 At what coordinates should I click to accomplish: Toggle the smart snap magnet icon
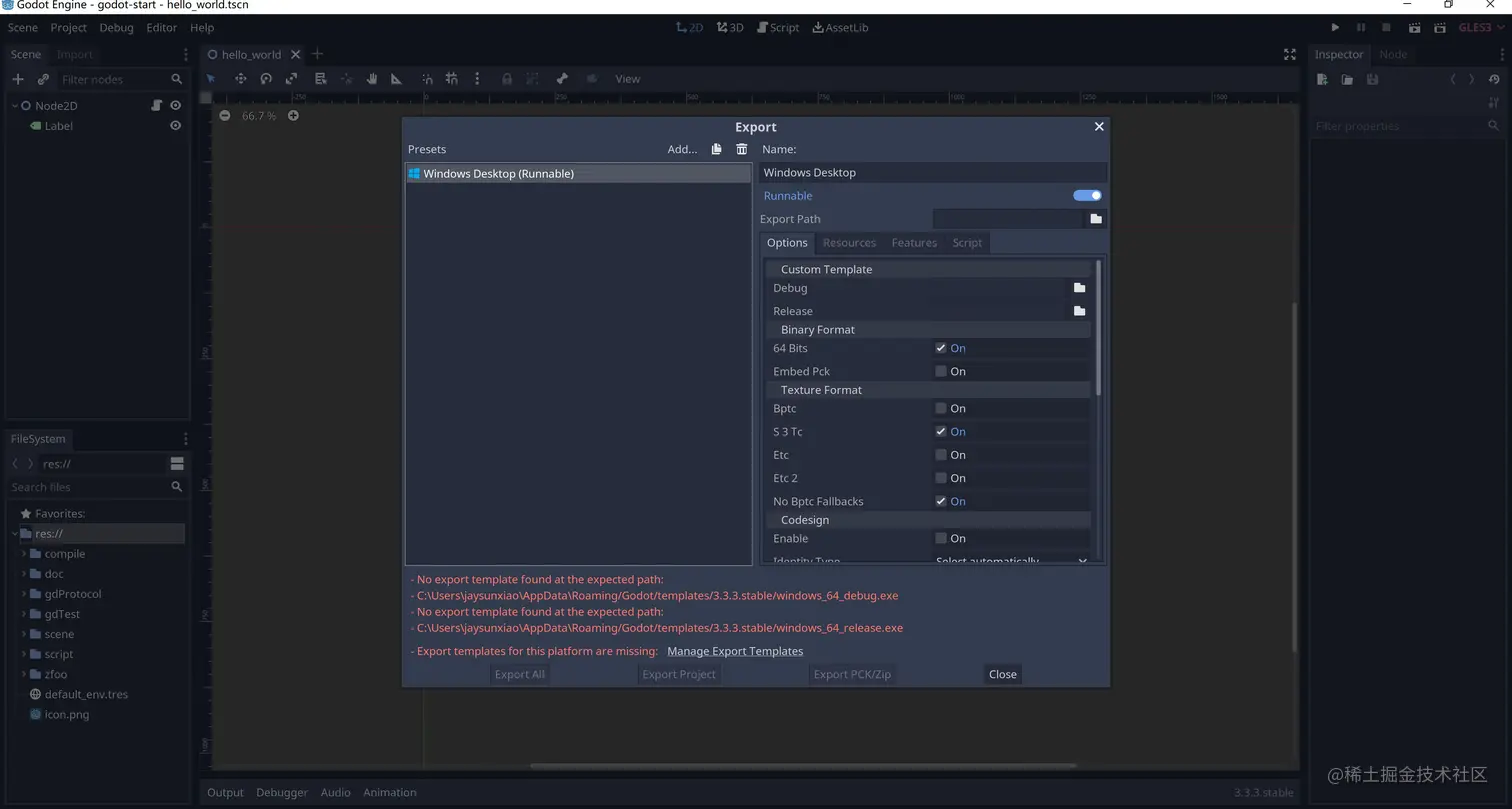(427, 79)
